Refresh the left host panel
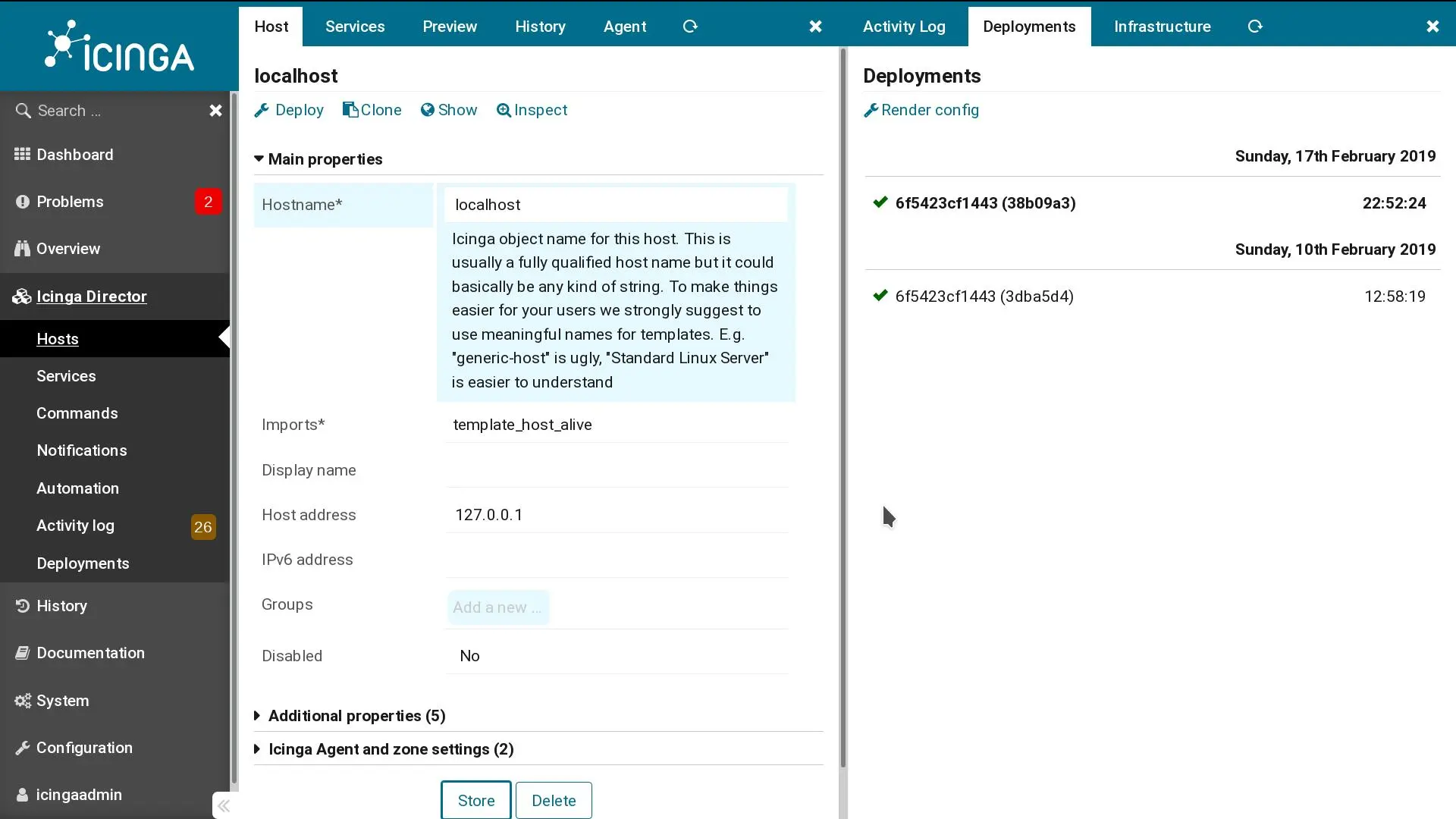Screen dimensions: 1456x819 (689, 27)
